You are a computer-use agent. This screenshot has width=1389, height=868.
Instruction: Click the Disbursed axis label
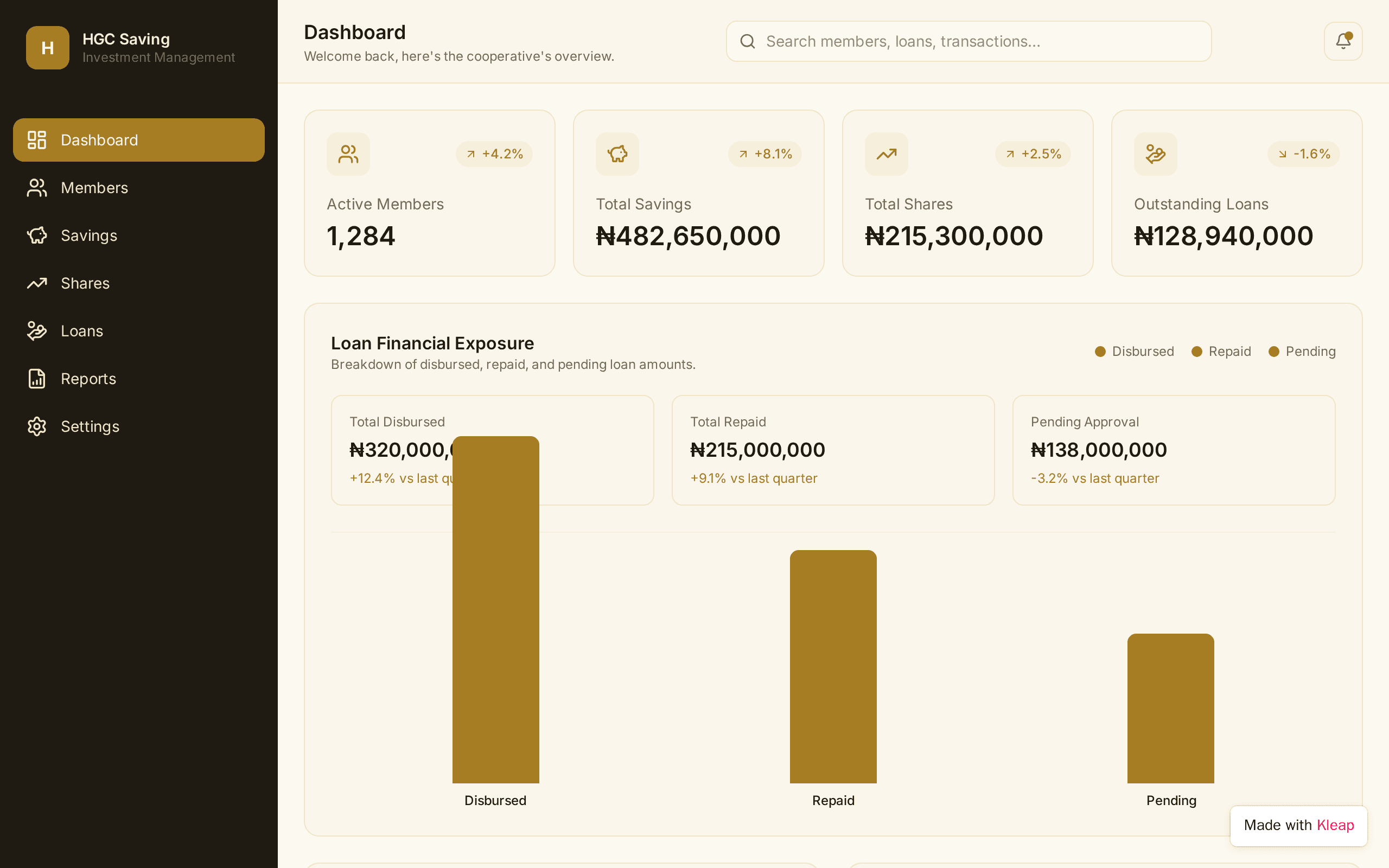click(495, 800)
